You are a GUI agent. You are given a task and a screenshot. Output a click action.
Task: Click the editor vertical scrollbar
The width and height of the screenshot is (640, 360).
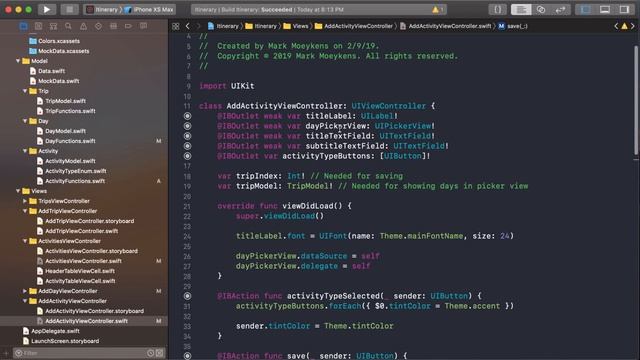click(x=636, y=100)
